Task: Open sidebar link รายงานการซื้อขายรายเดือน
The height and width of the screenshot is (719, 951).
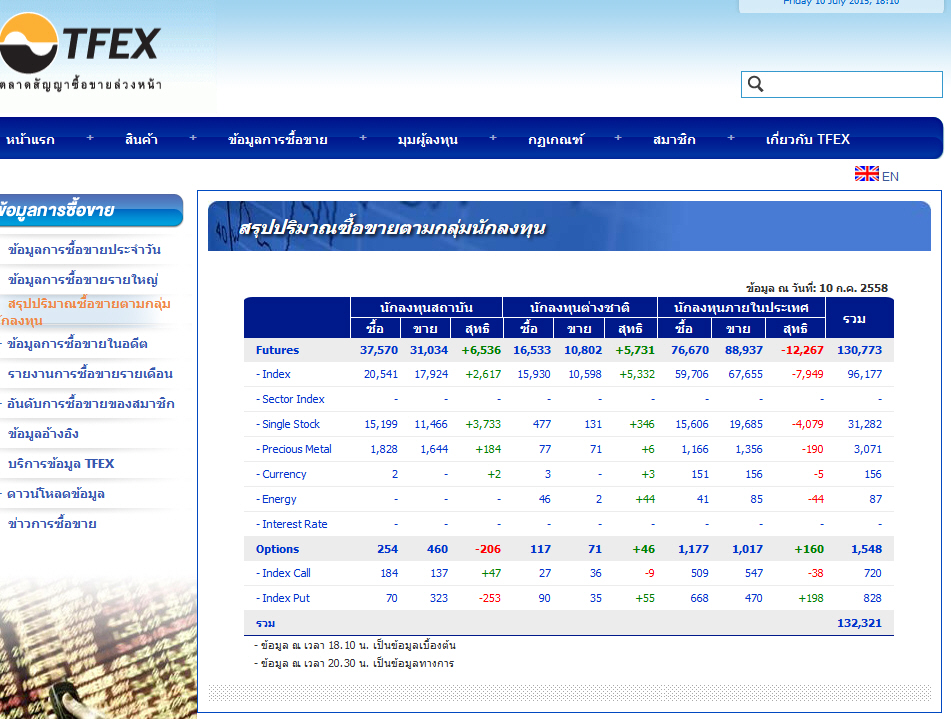Action: tap(90, 374)
